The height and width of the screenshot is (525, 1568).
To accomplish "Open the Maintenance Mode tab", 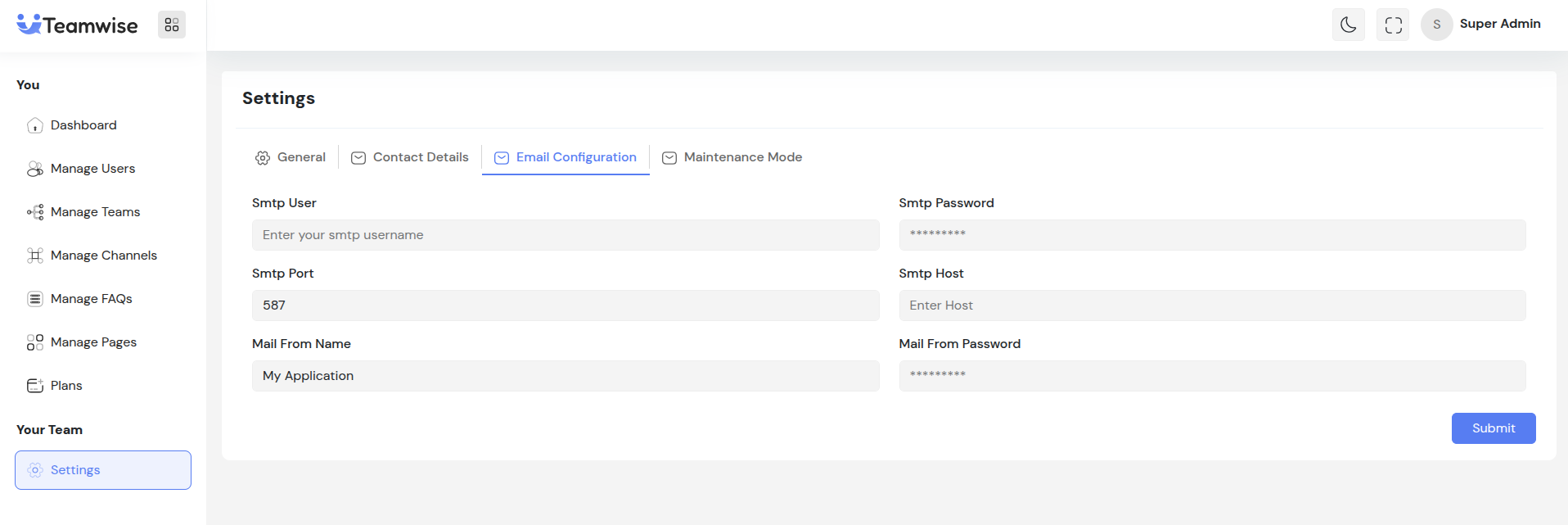I will (x=732, y=157).
